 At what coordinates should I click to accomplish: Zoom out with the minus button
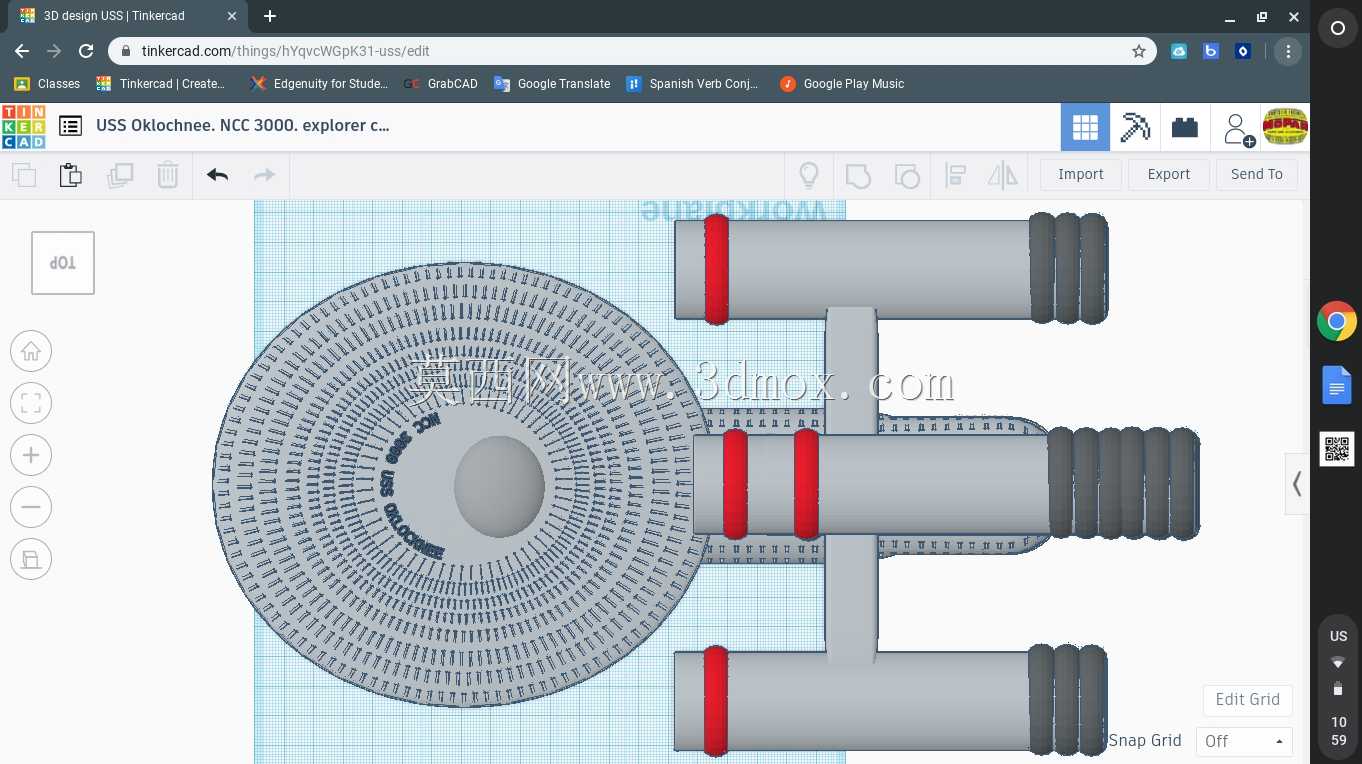point(31,507)
